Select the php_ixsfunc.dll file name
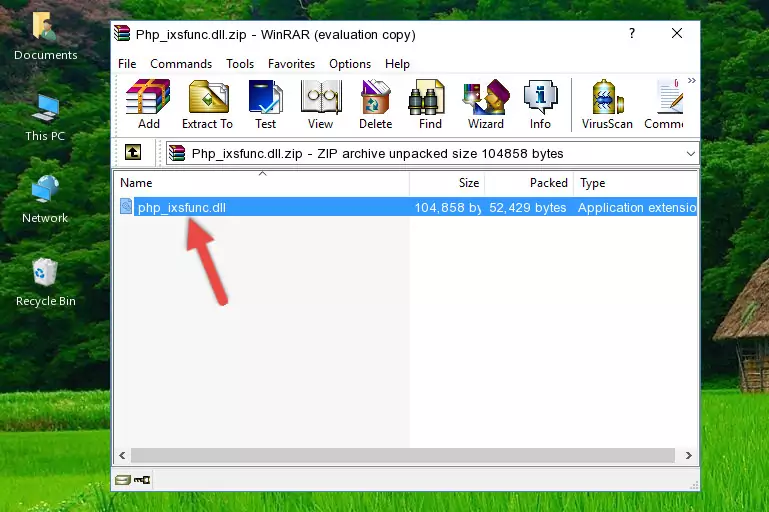Screen dimensions: 769x512 182,207
